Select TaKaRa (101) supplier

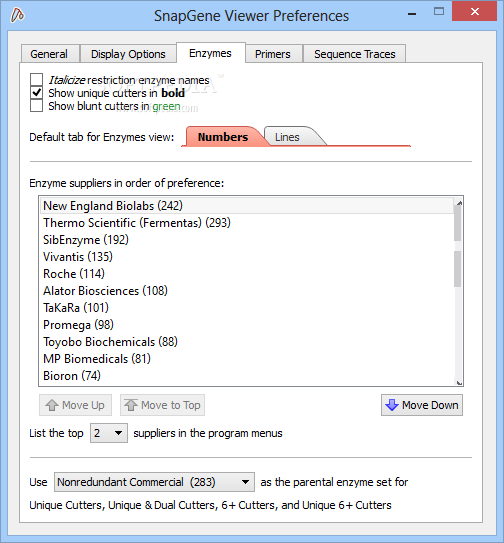[247, 308]
